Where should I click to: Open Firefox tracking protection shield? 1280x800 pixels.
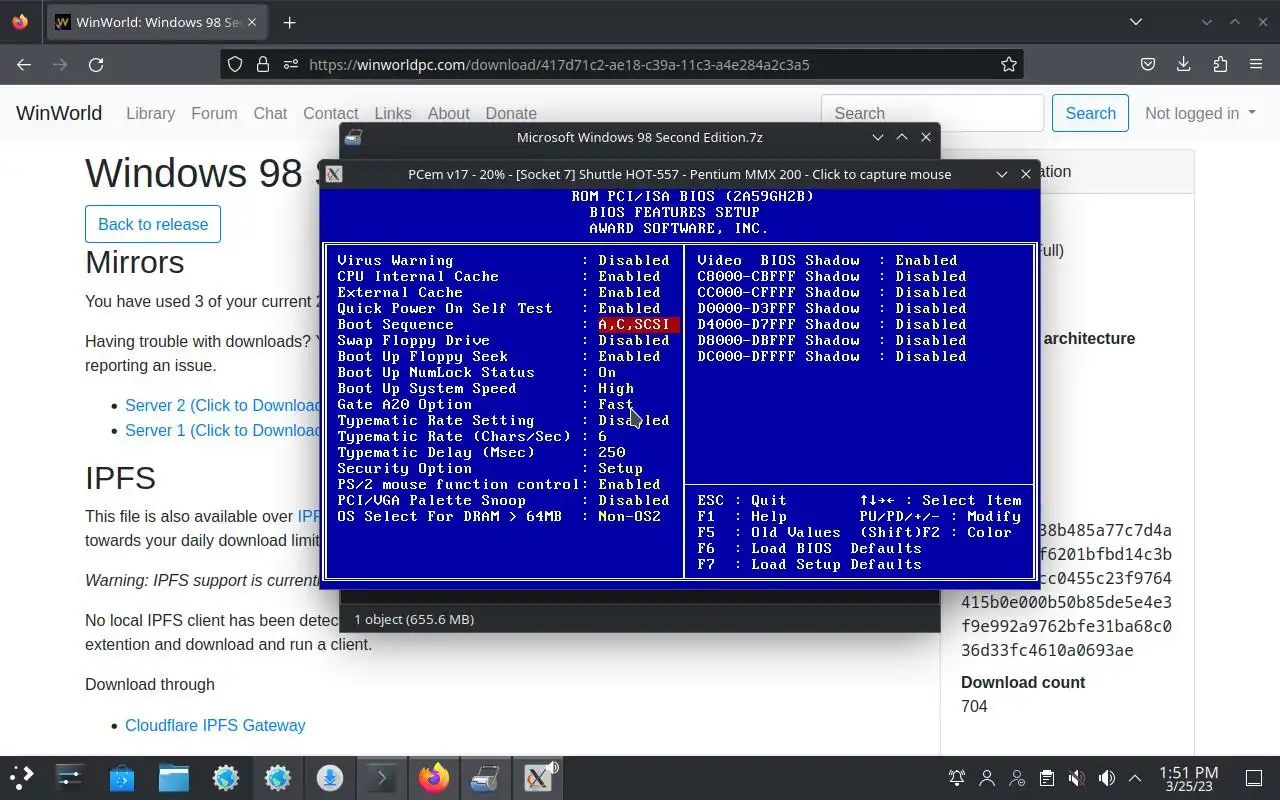click(235, 64)
